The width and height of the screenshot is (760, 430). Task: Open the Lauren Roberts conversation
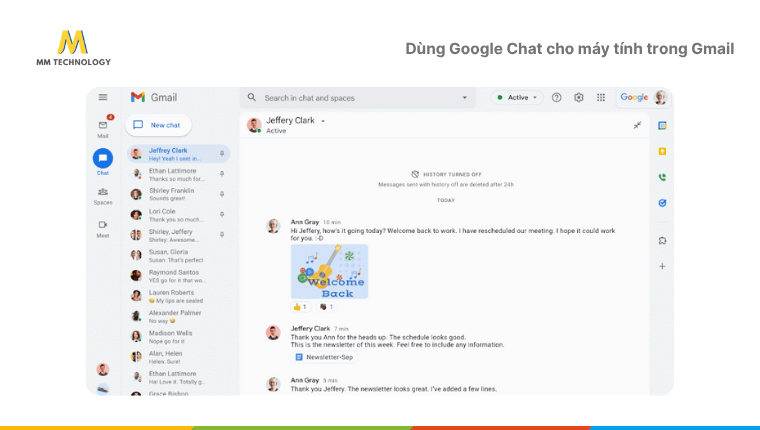(178, 296)
